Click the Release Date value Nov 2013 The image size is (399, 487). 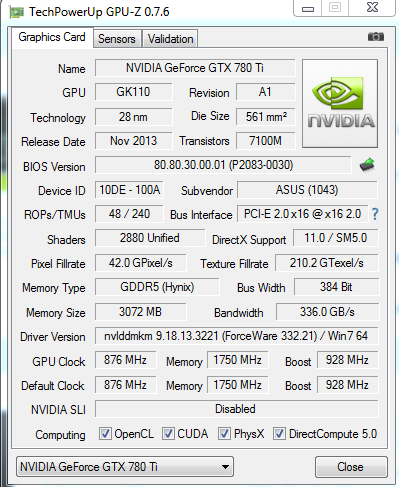(x=134, y=141)
